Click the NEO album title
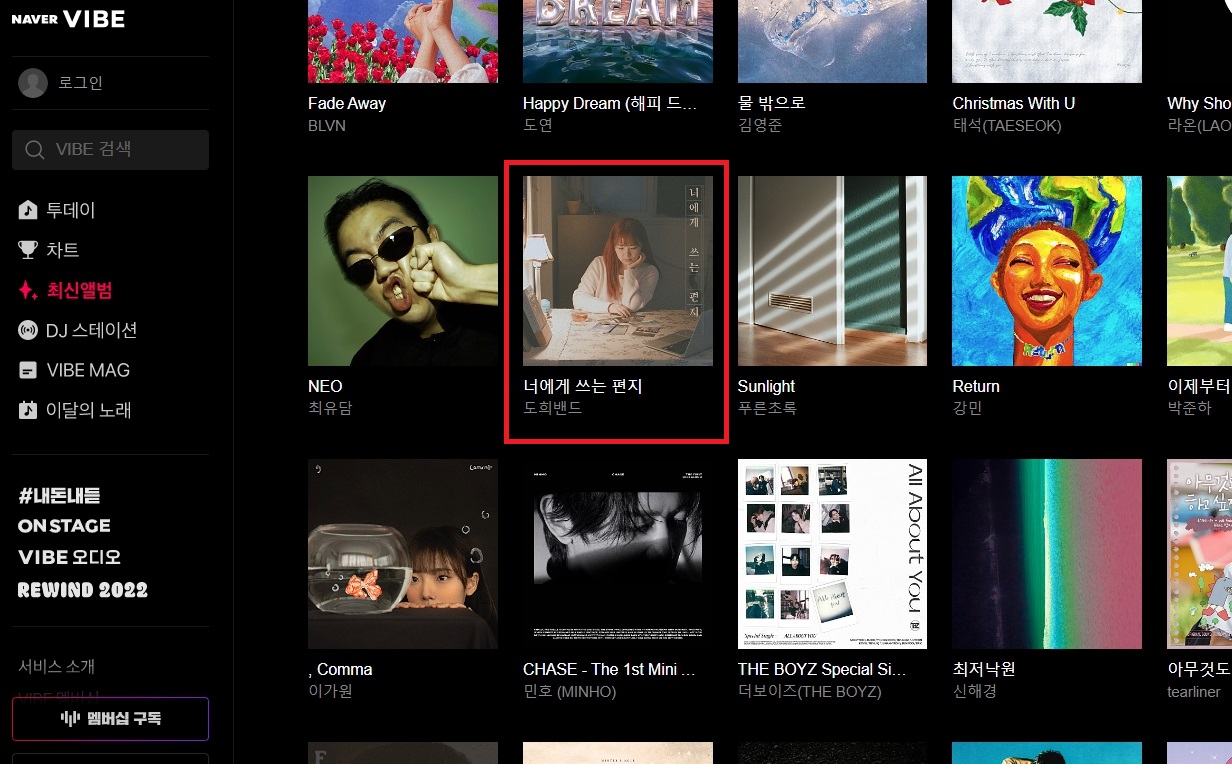Image resolution: width=1232 pixels, height=764 pixels. (326, 386)
